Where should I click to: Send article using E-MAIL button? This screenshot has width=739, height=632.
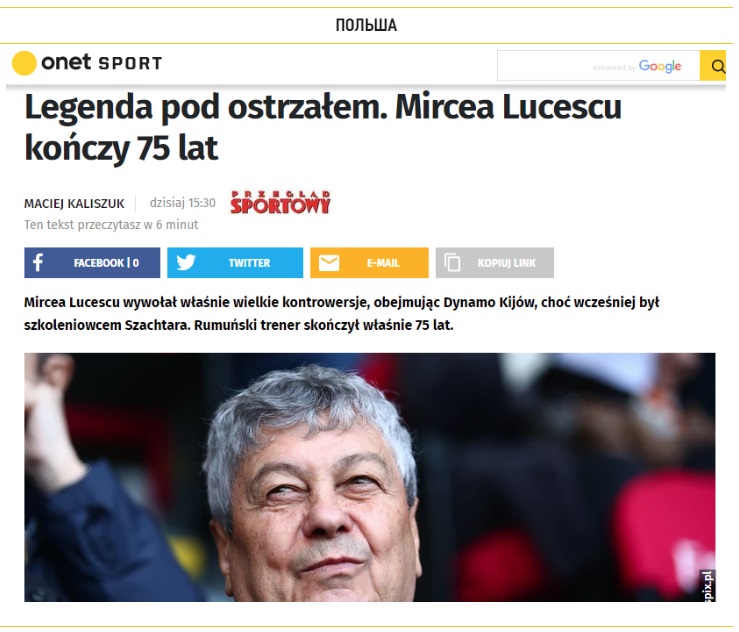(370, 263)
